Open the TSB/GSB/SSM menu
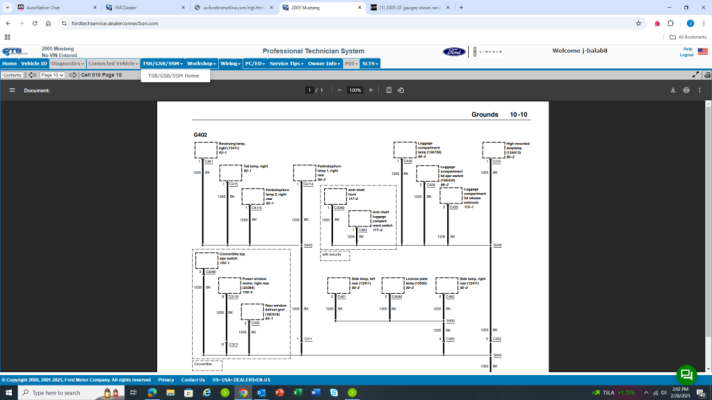Image resolution: width=712 pixels, height=400 pixels. [x=162, y=64]
